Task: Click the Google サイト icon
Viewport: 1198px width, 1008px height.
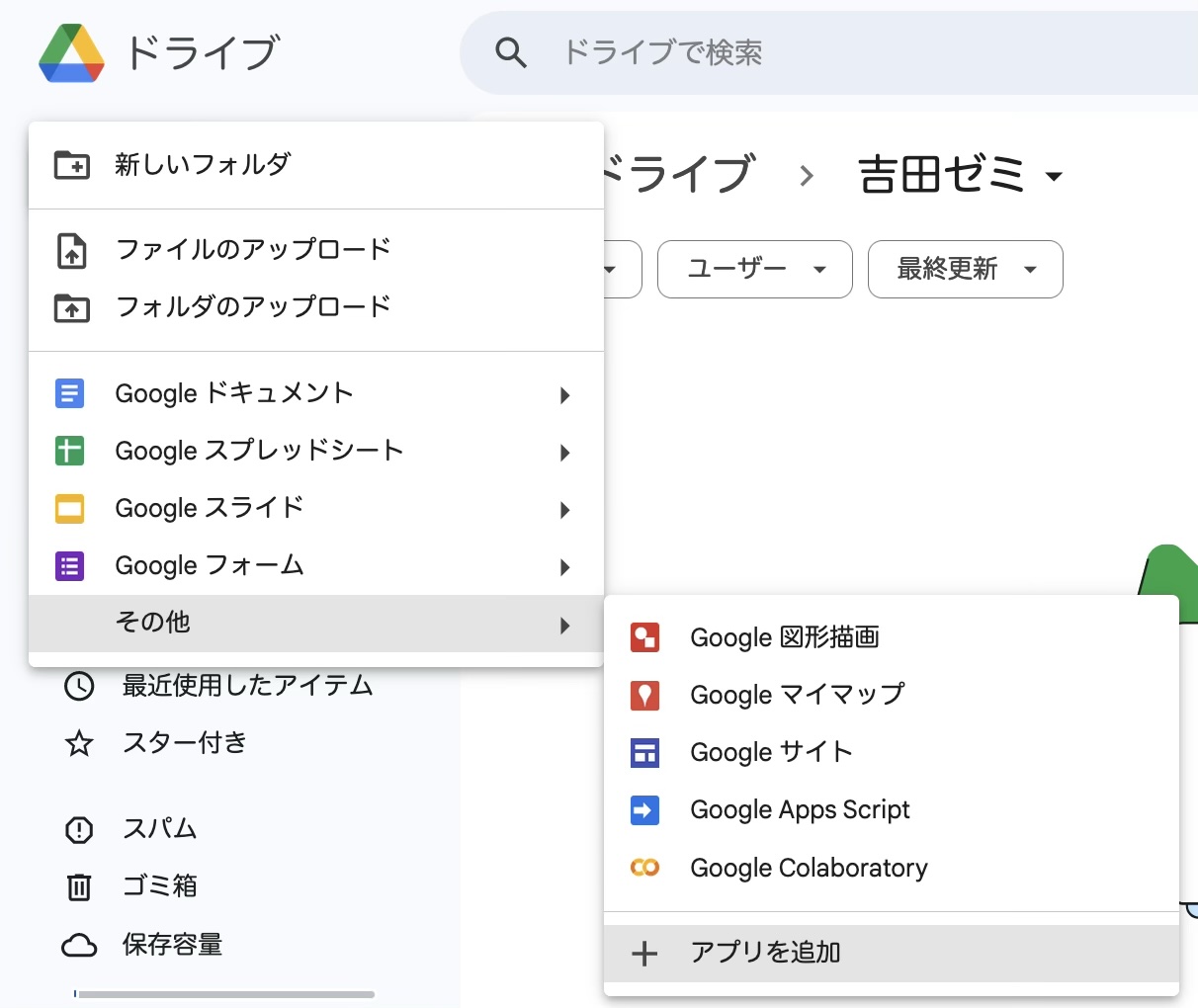Action: [644, 753]
